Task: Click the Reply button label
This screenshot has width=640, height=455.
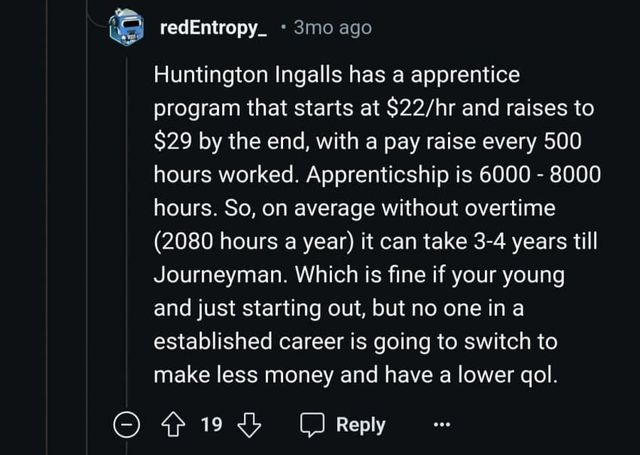Action: [358, 424]
